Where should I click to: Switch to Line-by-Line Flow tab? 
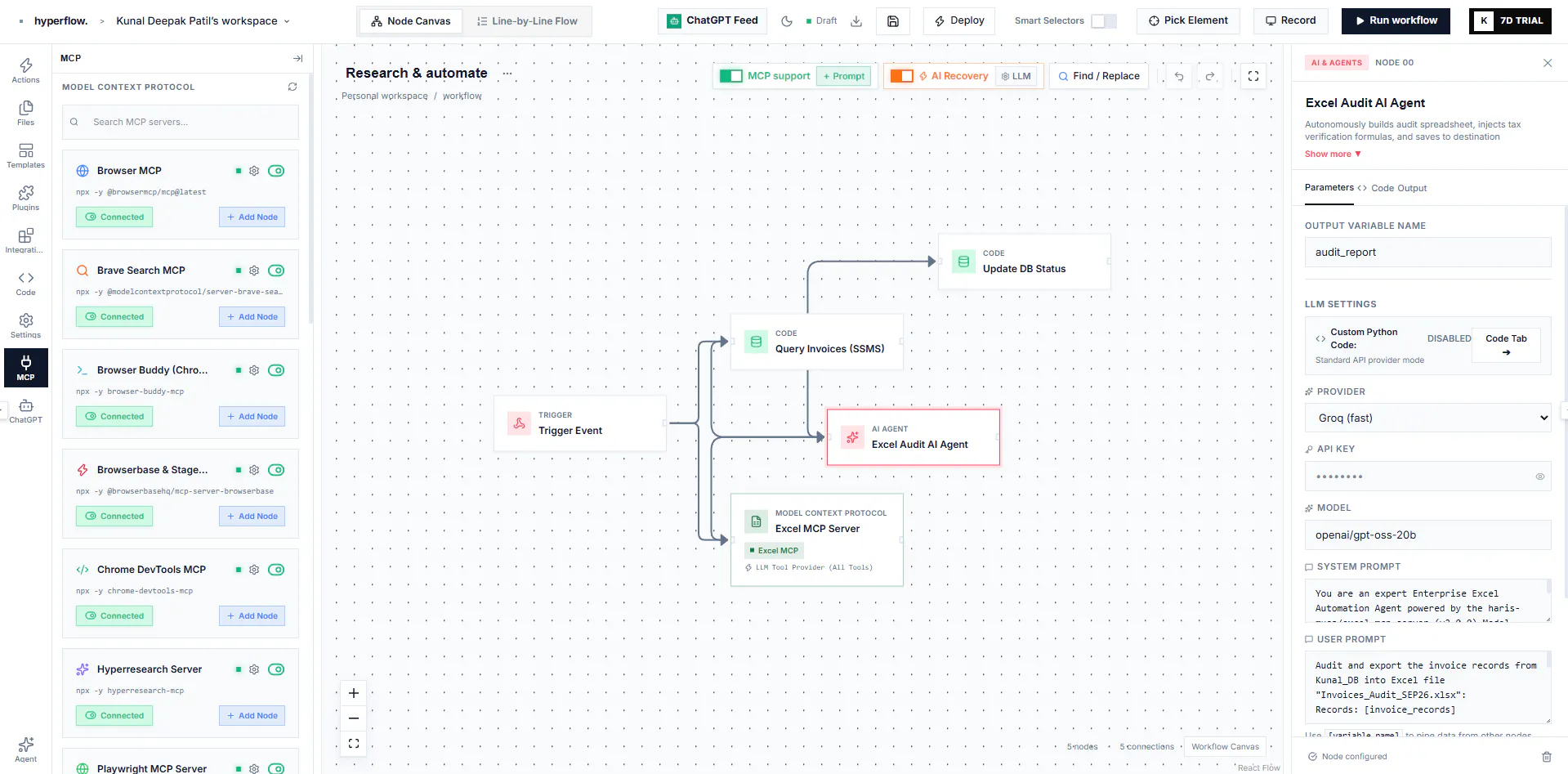tap(527, 21)
